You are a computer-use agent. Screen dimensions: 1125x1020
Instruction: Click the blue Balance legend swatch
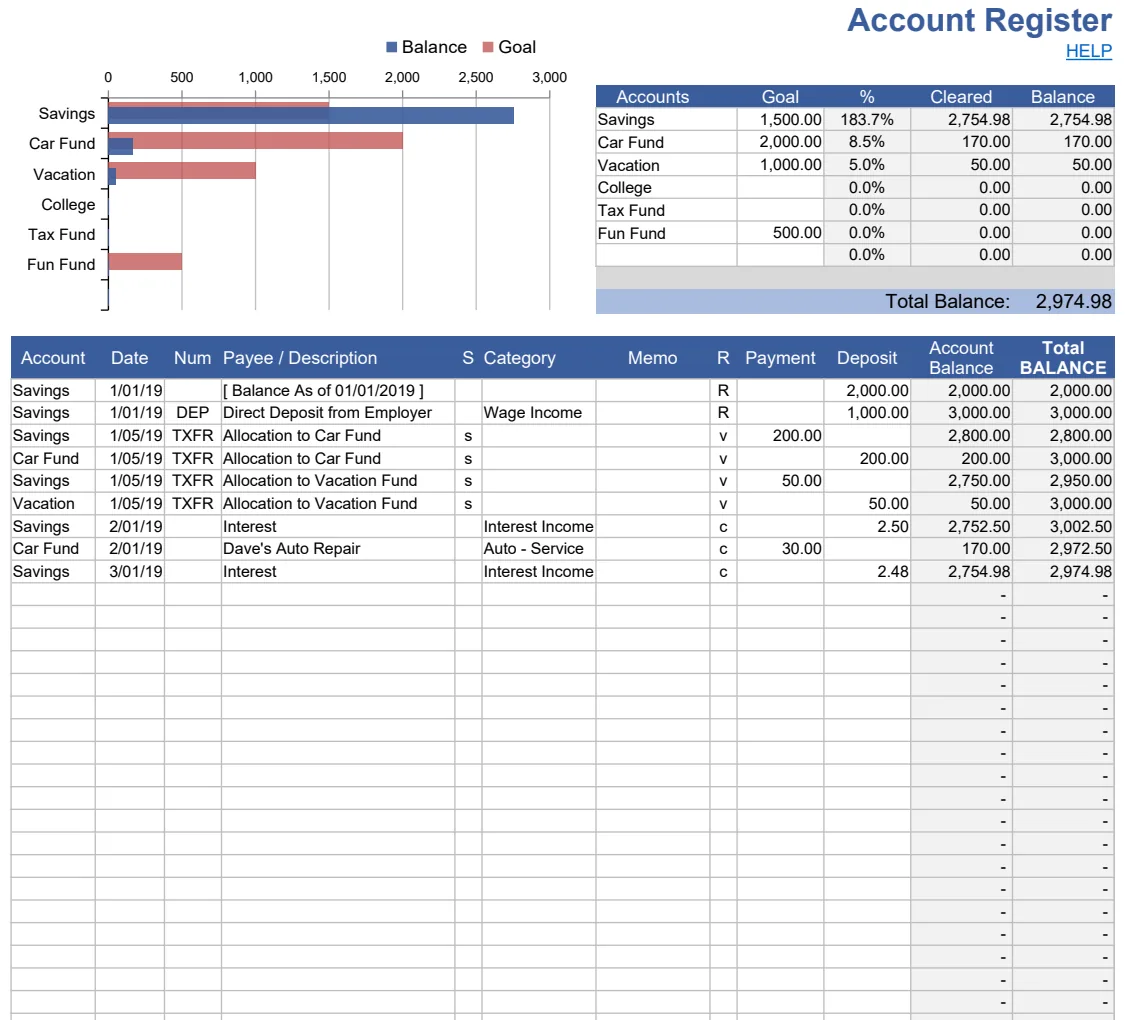(392, 47)
